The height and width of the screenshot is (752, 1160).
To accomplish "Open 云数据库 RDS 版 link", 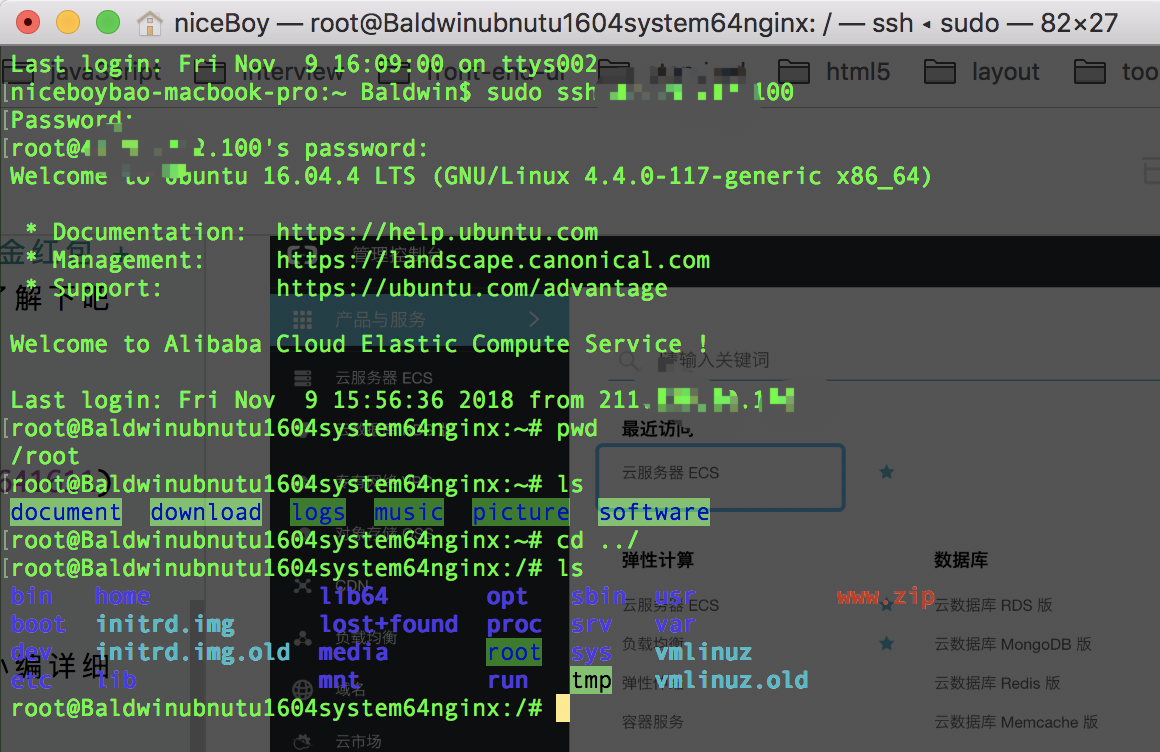I will click(993, 605).
